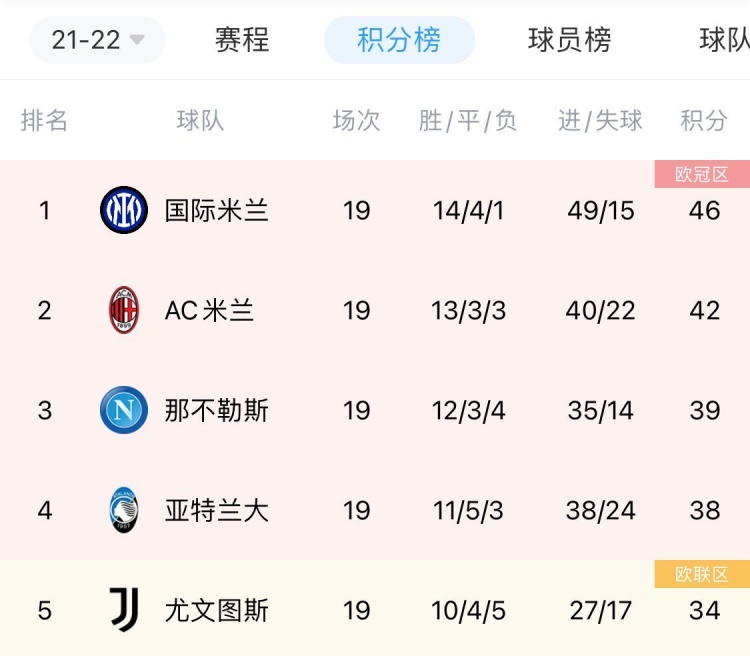
Task: Click the Inter Milan club logo
Action: click(x=124, y=210)
